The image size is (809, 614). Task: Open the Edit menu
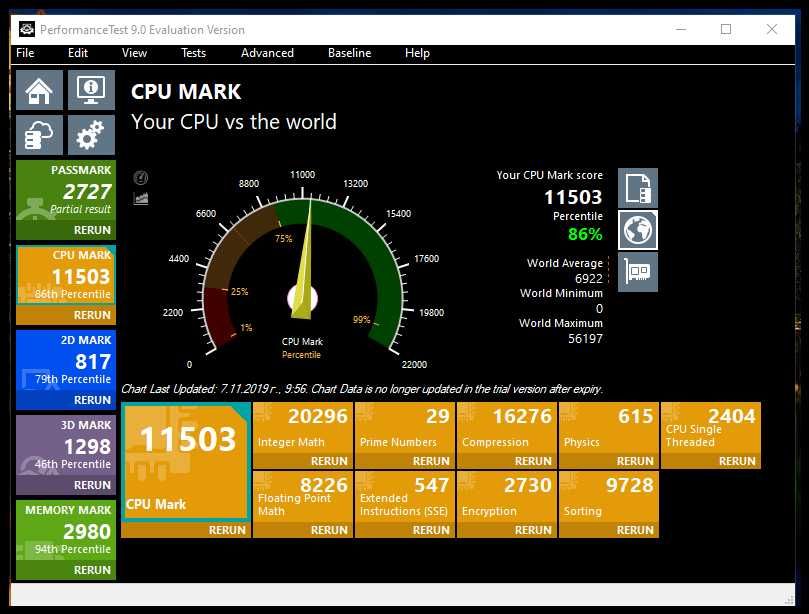click(78, 53)
